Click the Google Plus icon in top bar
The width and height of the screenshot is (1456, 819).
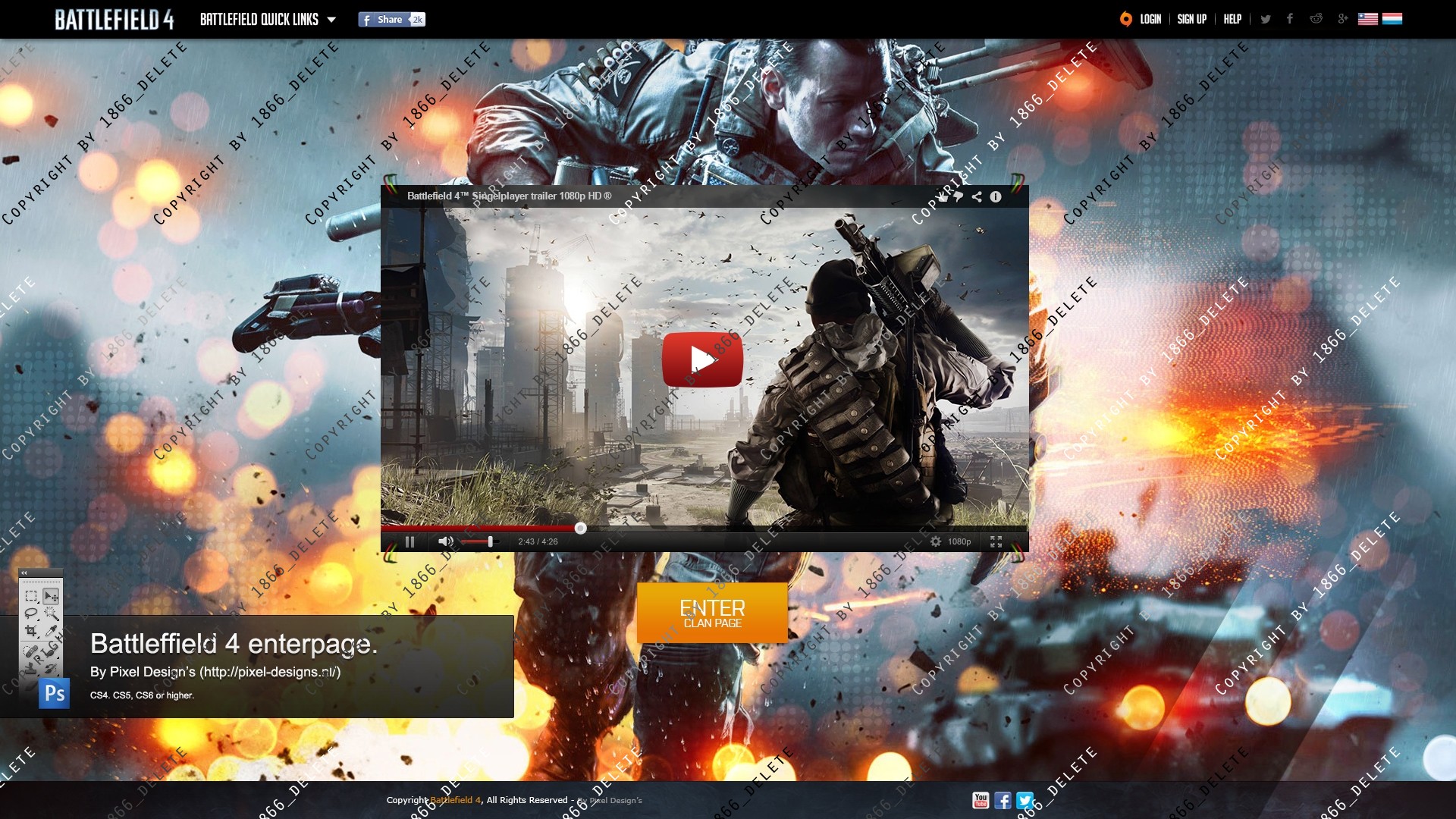pyautogui.click(x=1343, y=19)
